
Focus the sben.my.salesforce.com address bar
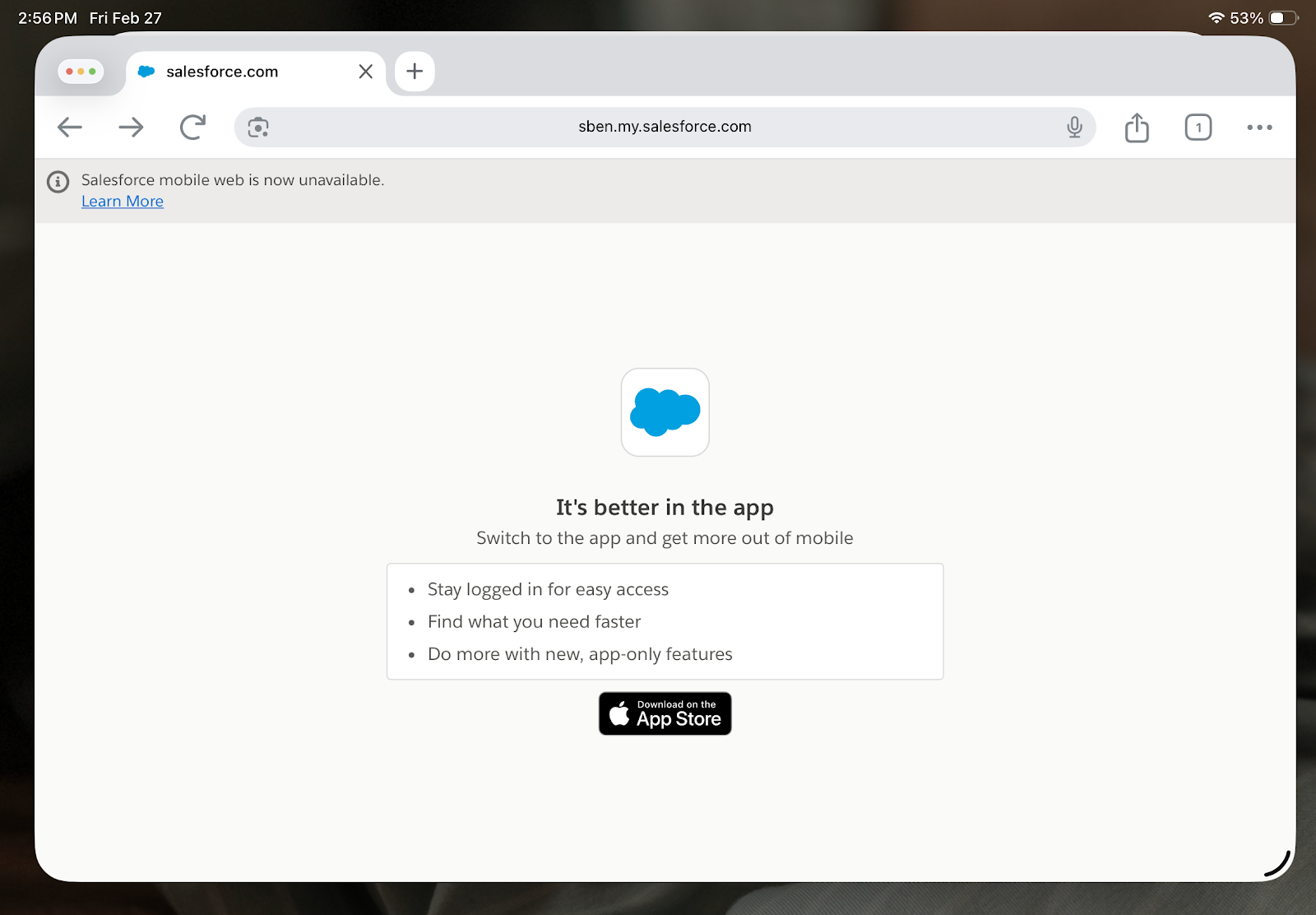coord(665,128)
